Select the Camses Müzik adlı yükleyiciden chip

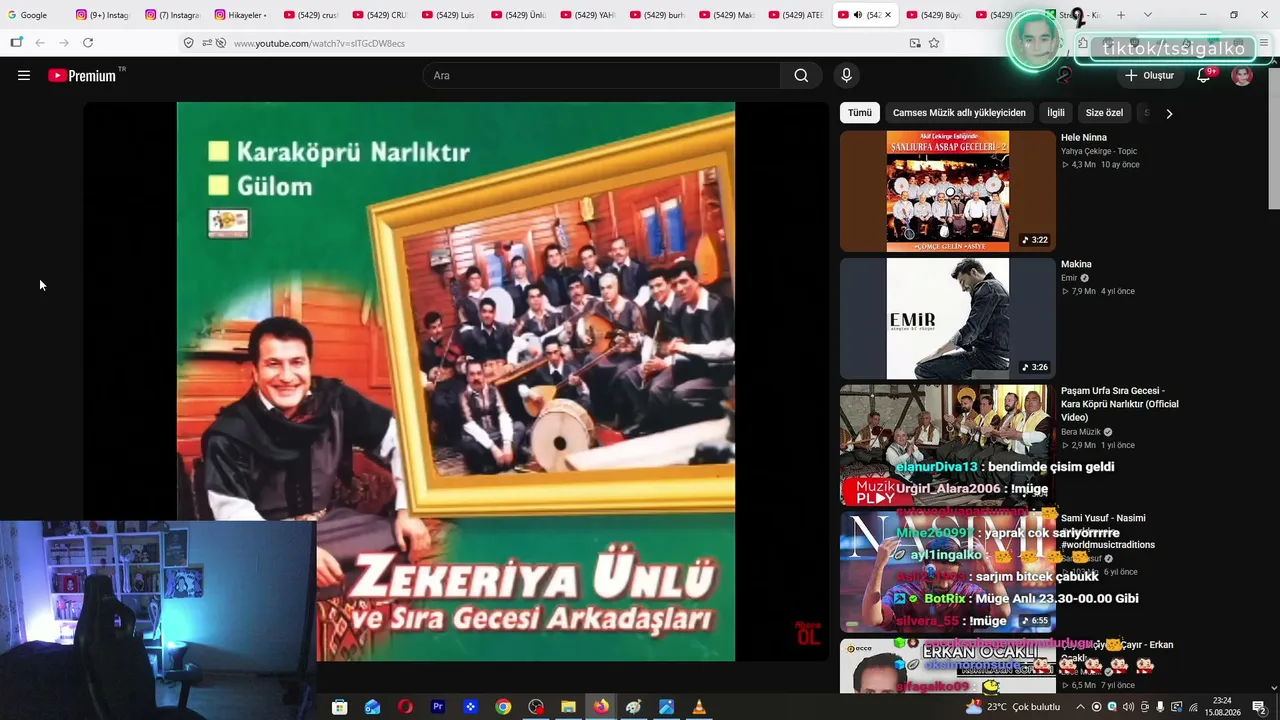[959, 113]
